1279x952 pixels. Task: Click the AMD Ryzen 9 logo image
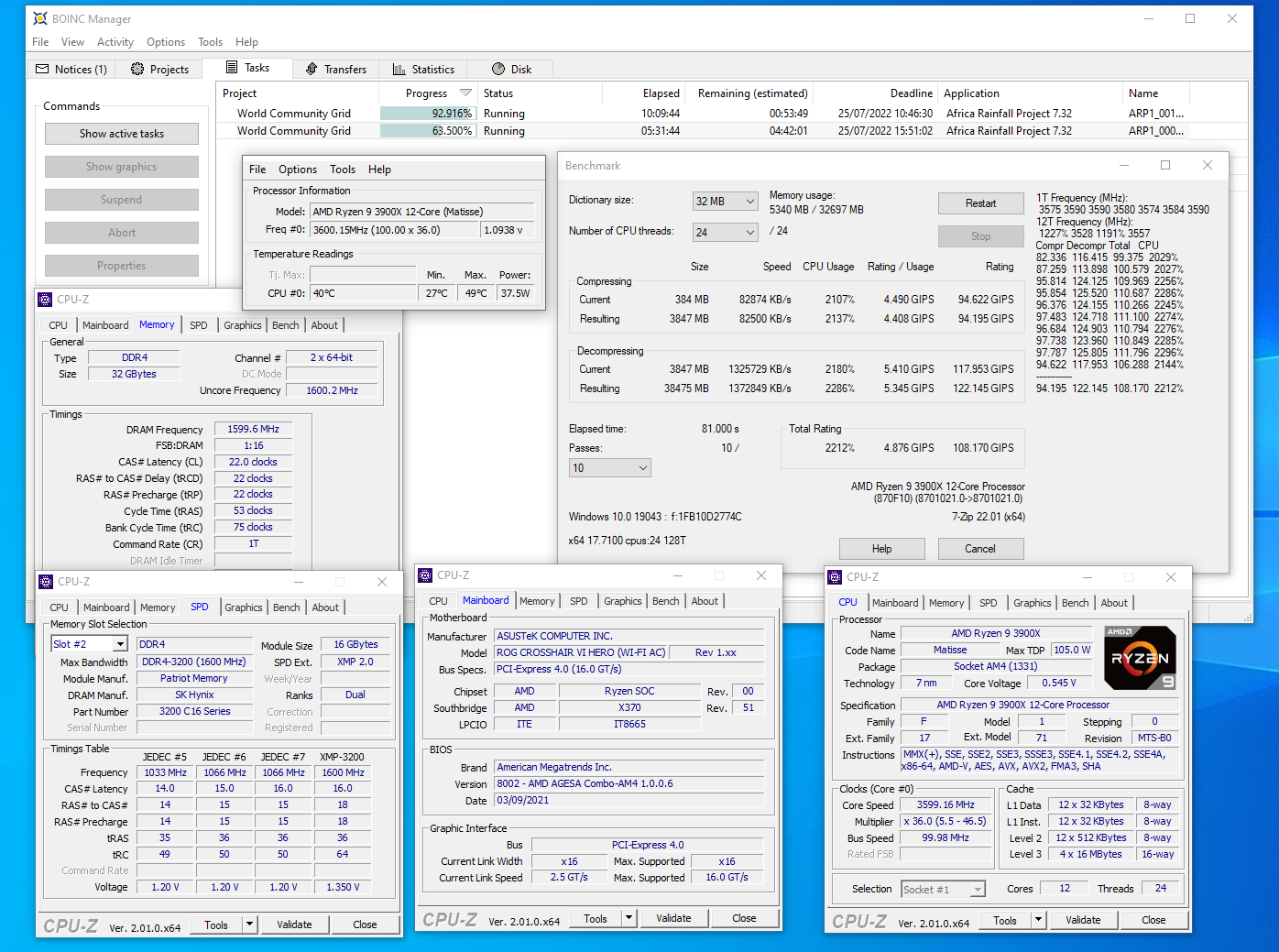pyautogui.click(x=1141, y=658)
